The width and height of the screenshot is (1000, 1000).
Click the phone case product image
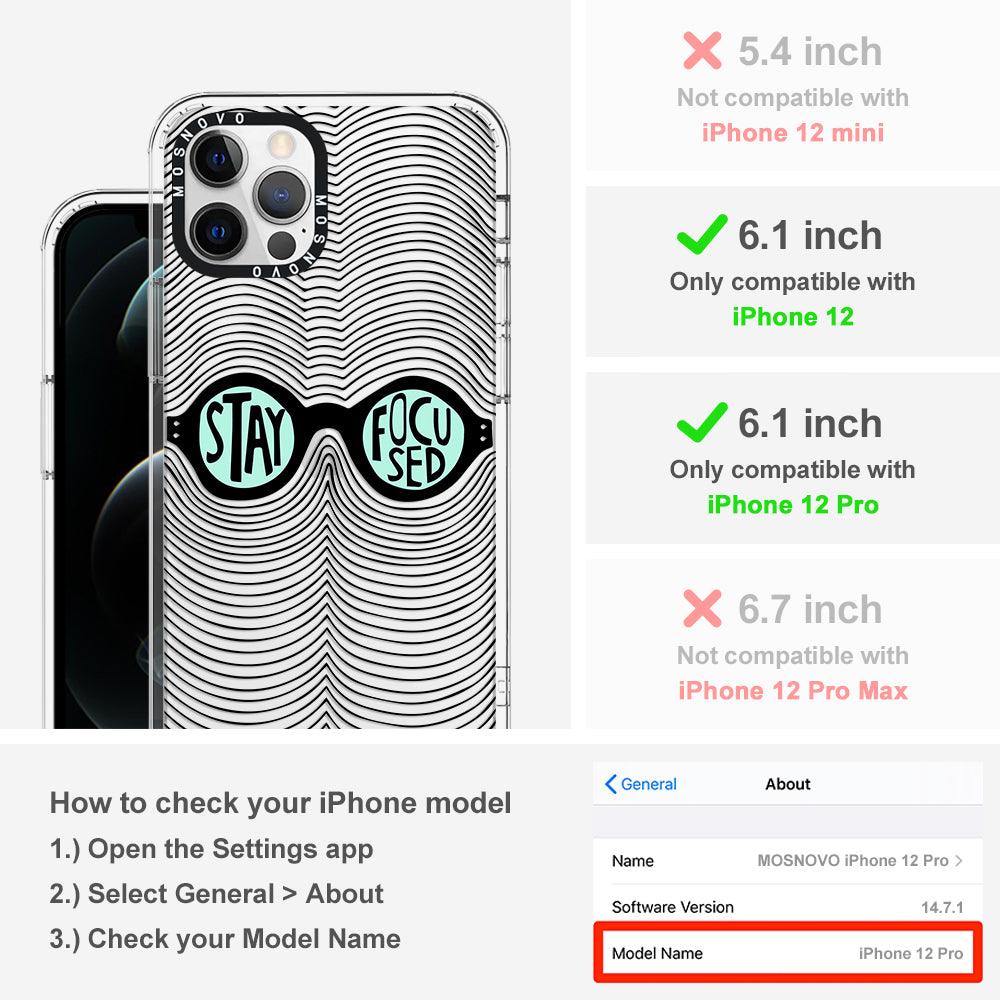tap(278, 411)
